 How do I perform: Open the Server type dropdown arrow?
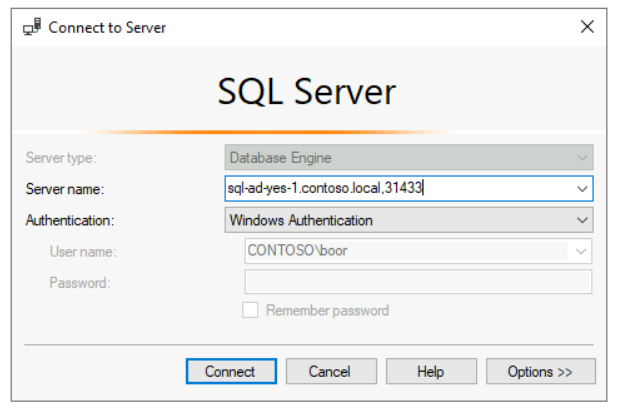tap(582, 158)
